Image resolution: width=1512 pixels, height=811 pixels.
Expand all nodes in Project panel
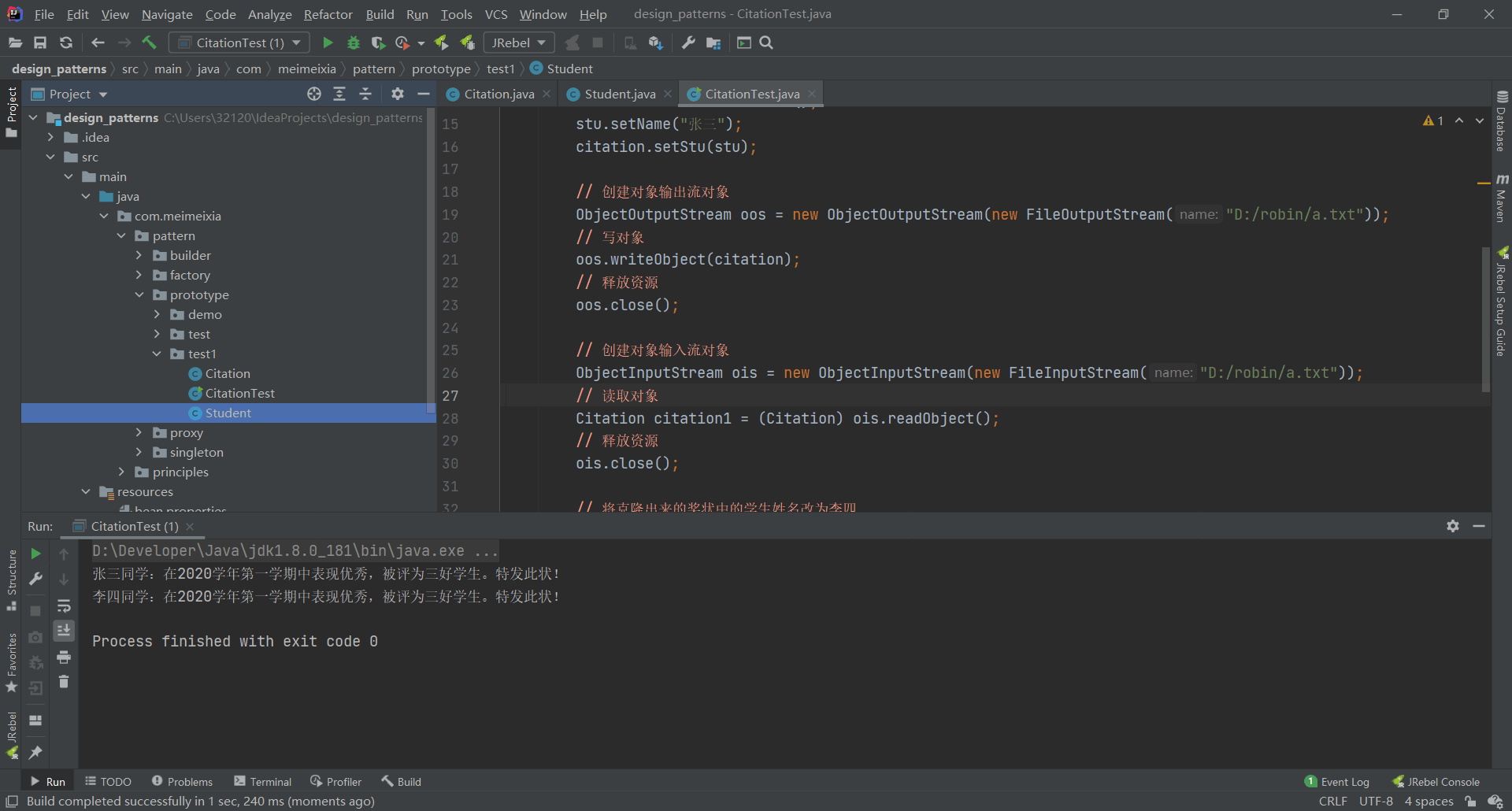[339, 94]
